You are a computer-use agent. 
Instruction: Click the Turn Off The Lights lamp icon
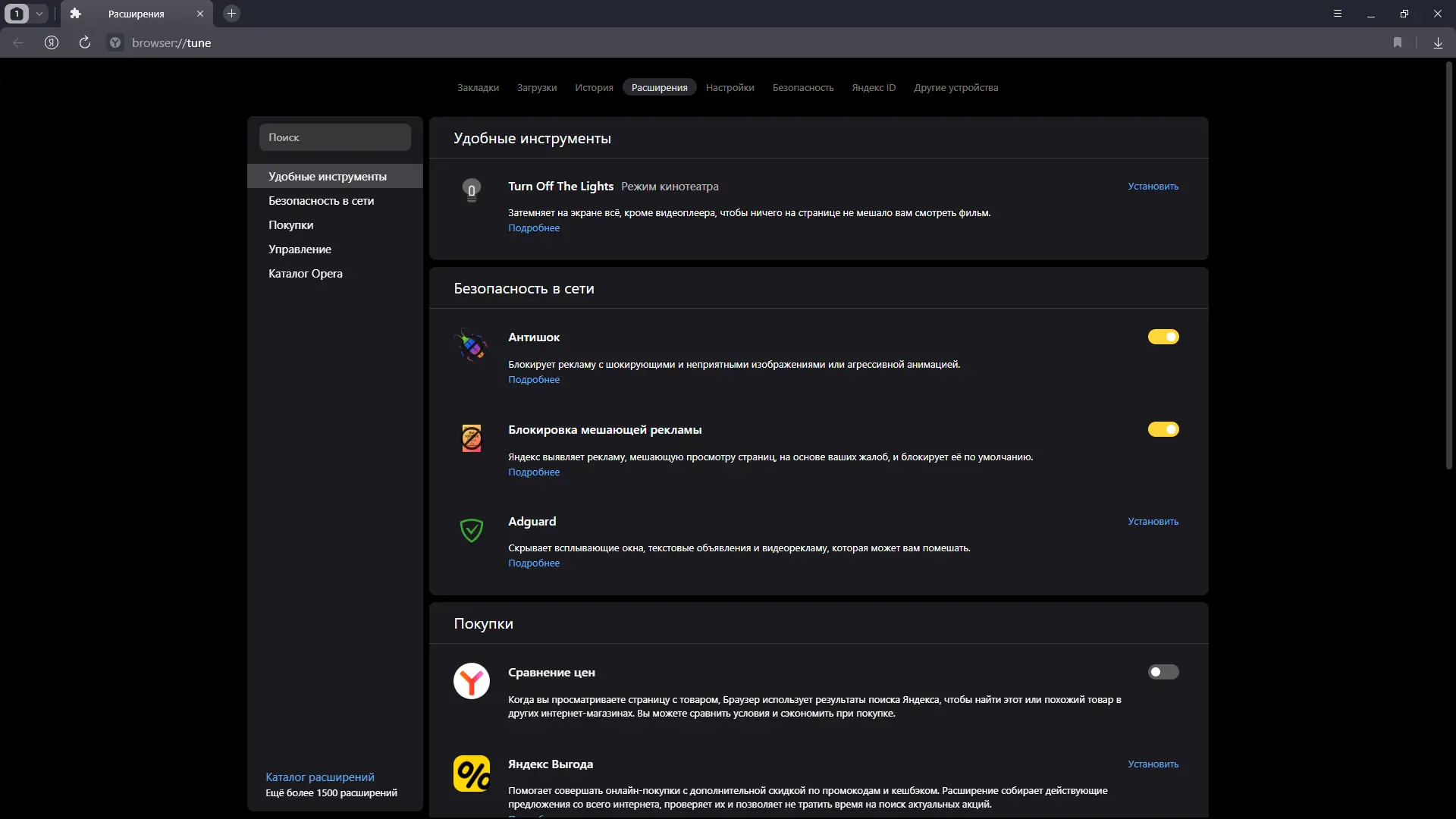471,190
